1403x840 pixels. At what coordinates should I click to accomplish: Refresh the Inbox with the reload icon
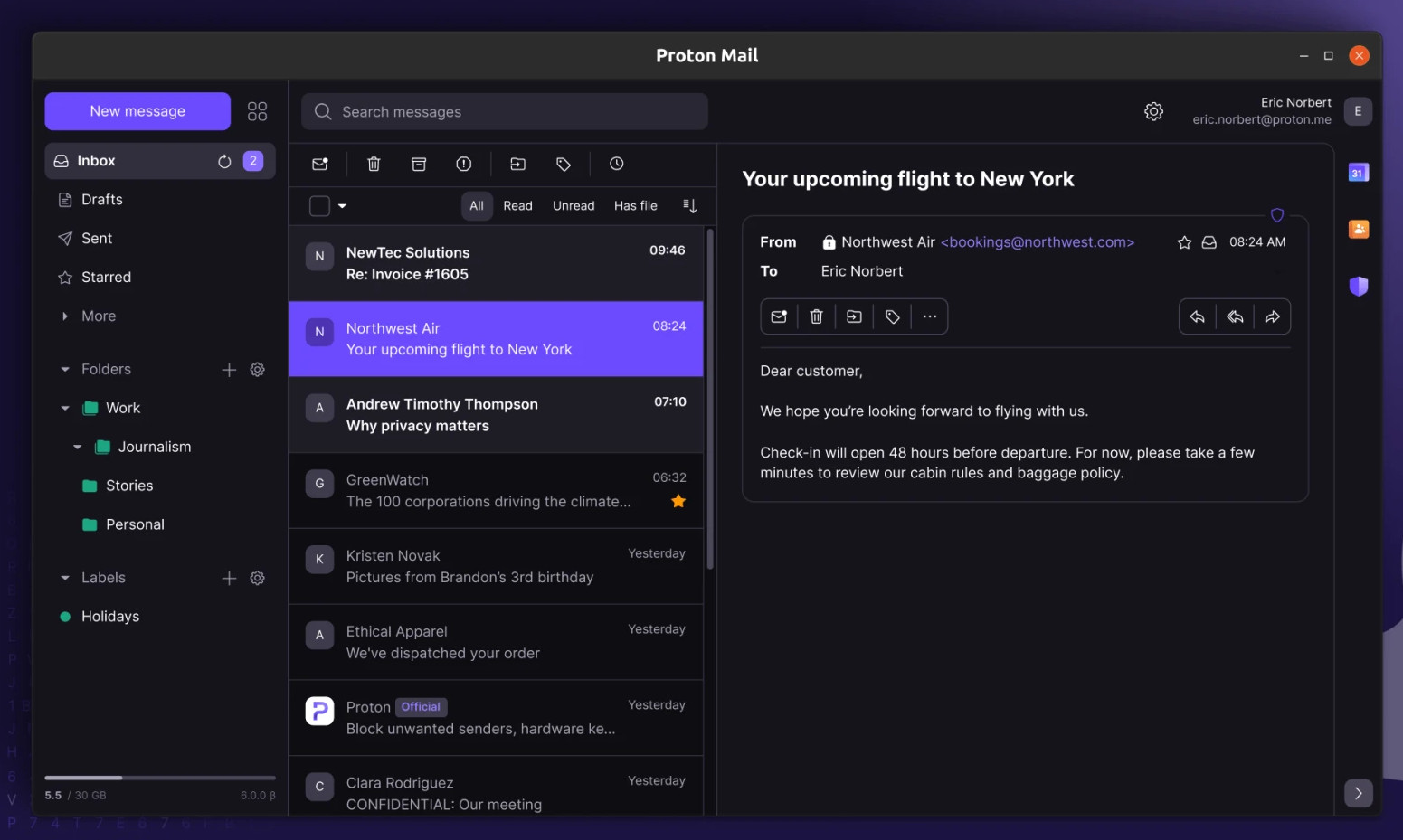[x=224, y=161]
